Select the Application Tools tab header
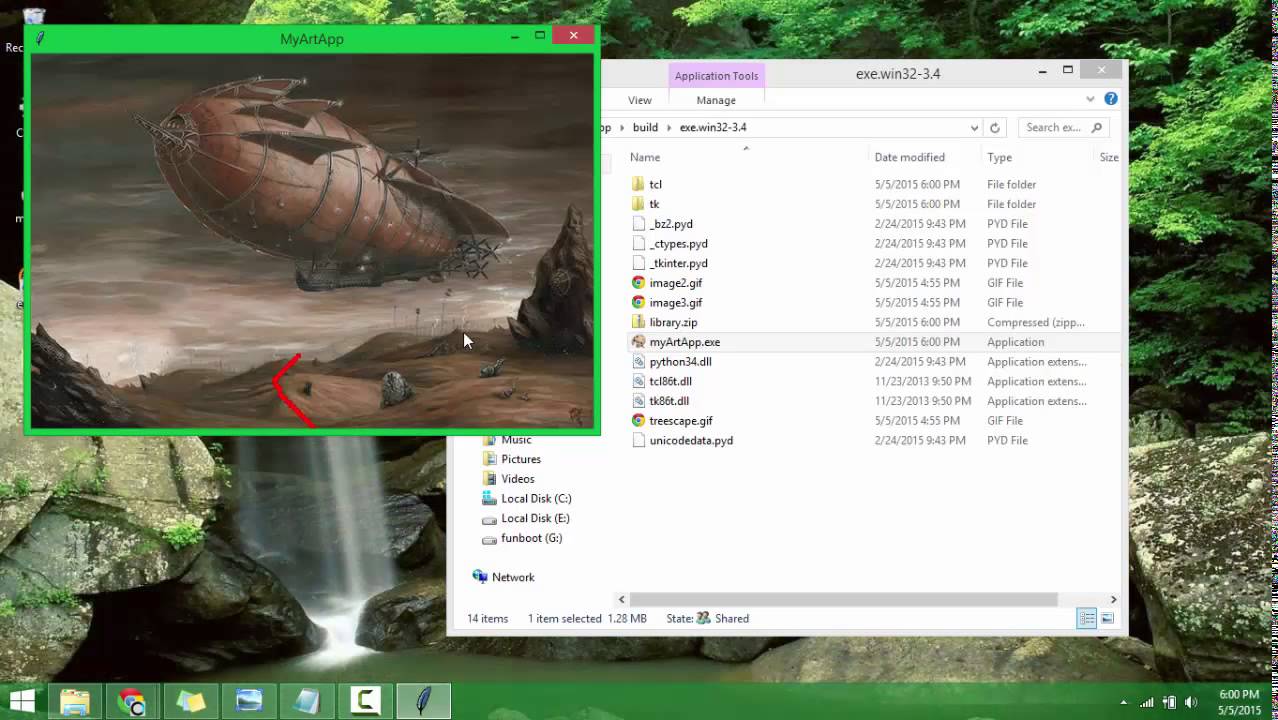 717,76
